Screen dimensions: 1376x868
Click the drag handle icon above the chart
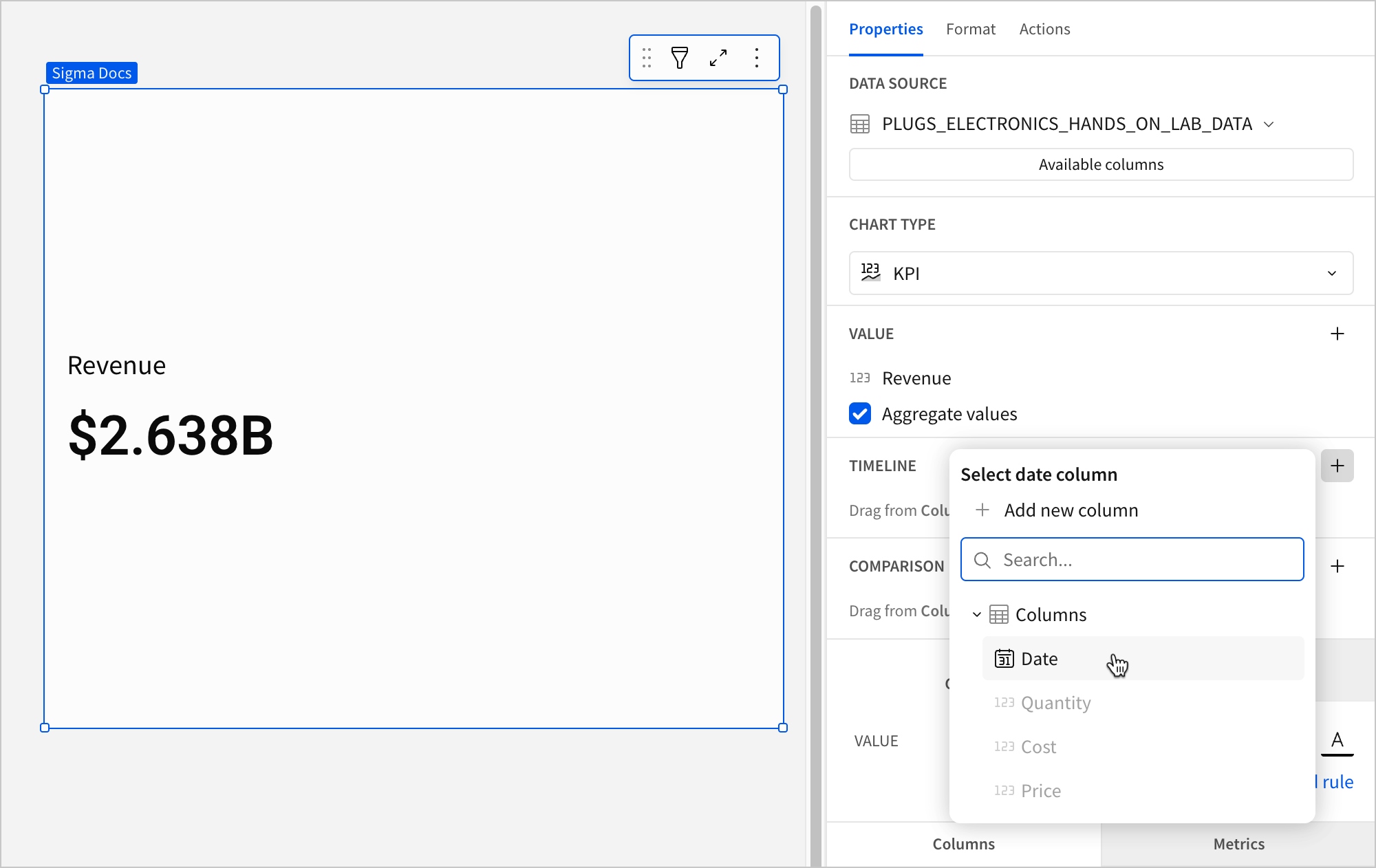point(647,58)
